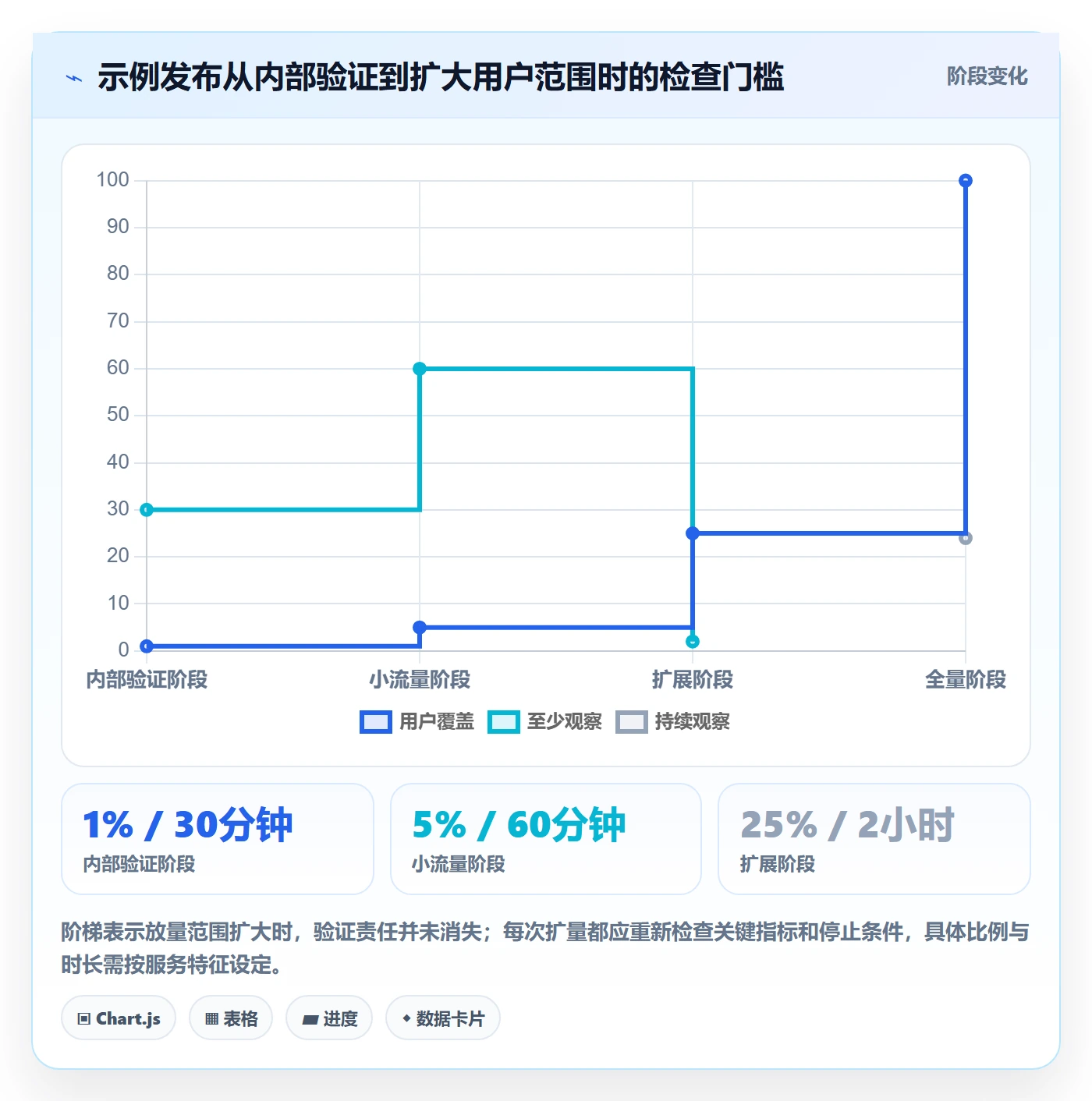Toggle the 持续观察 legend series
The height and width of the screenshot is (1101, 1092).
coord(672,722)
